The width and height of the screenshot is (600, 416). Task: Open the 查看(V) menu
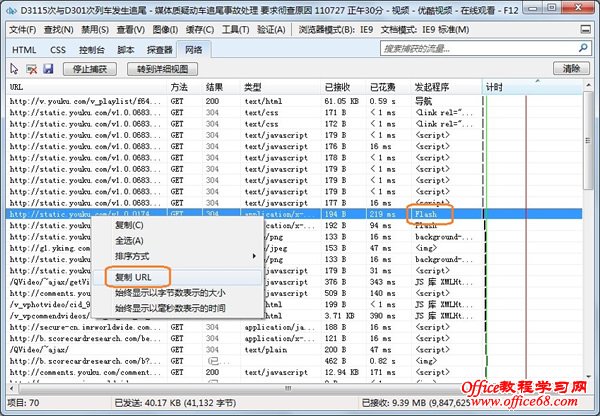click(x=130, y=29)
